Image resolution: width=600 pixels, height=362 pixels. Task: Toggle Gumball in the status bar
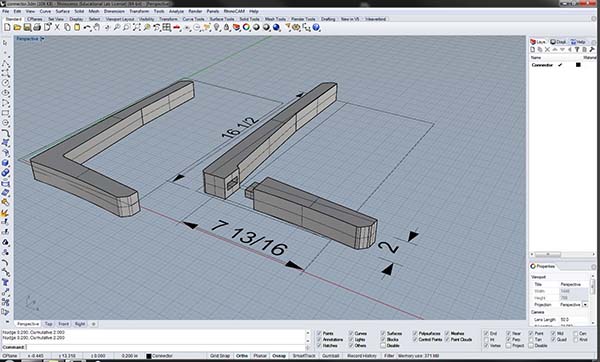coord(331,356)
